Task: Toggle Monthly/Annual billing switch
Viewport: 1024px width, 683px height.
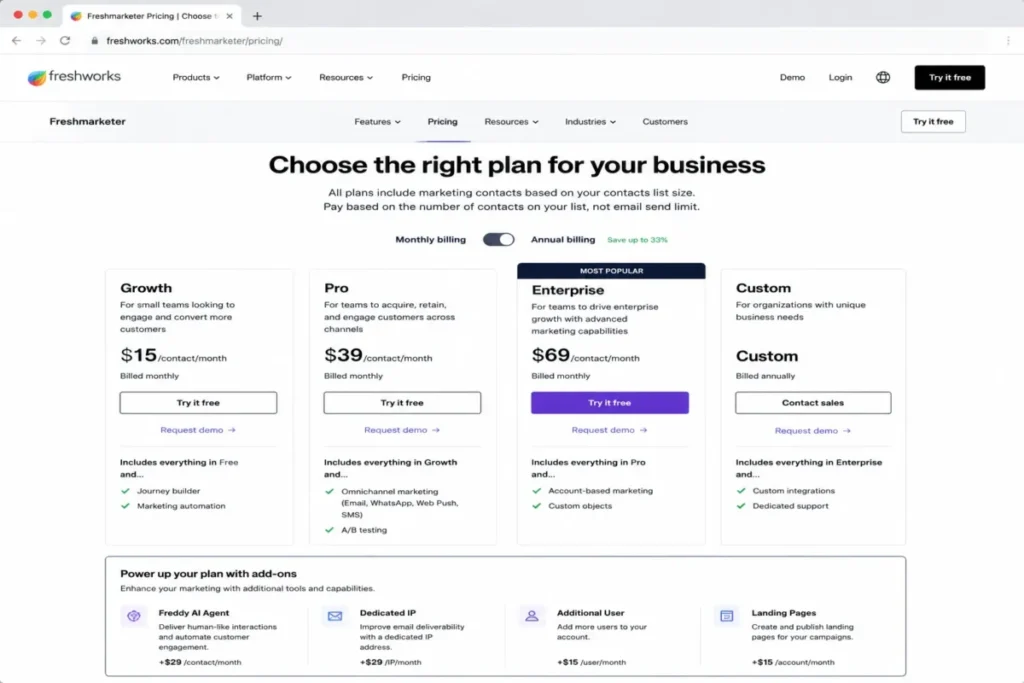Action: pos(498,240)
